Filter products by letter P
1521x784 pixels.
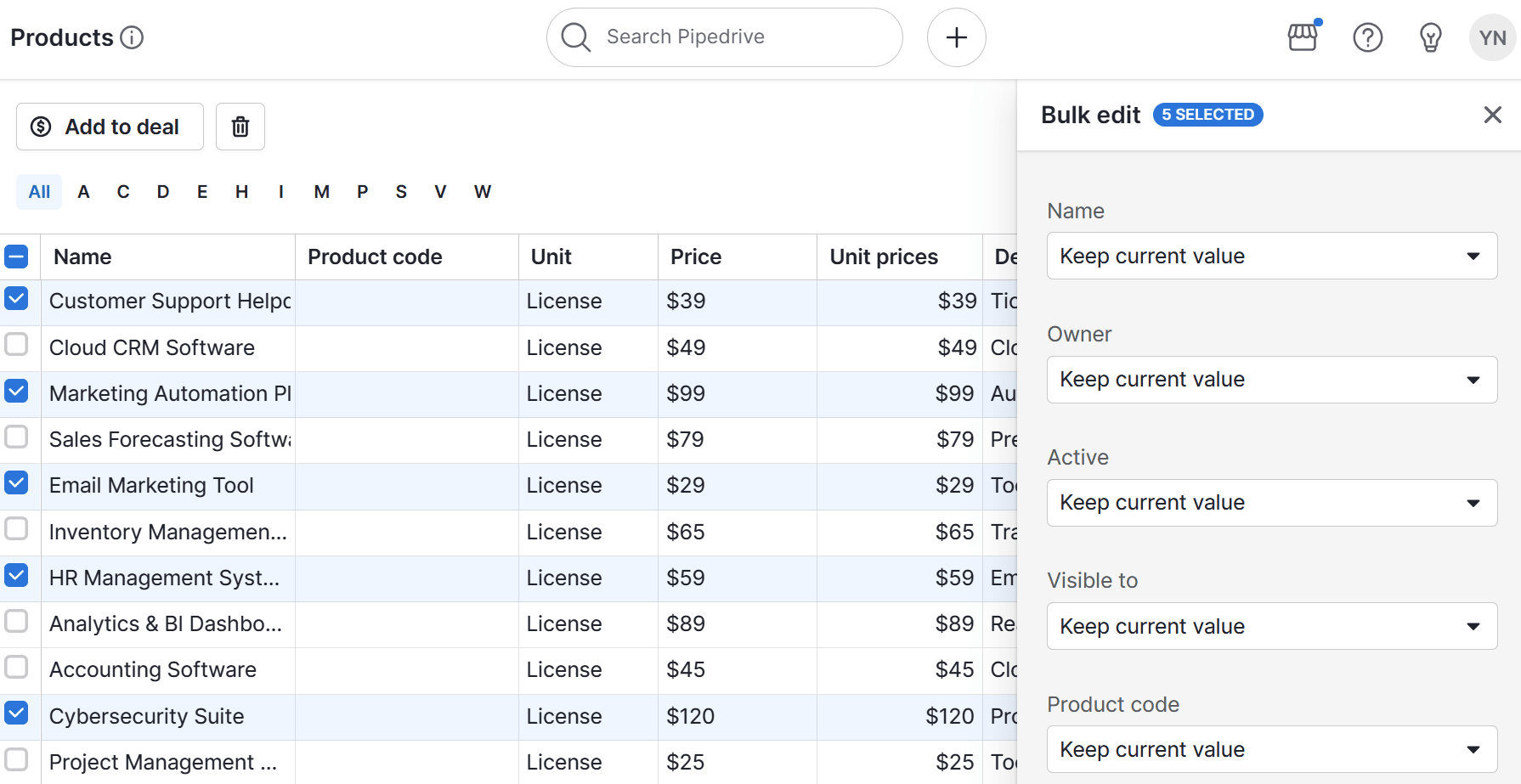pos(363,192)
